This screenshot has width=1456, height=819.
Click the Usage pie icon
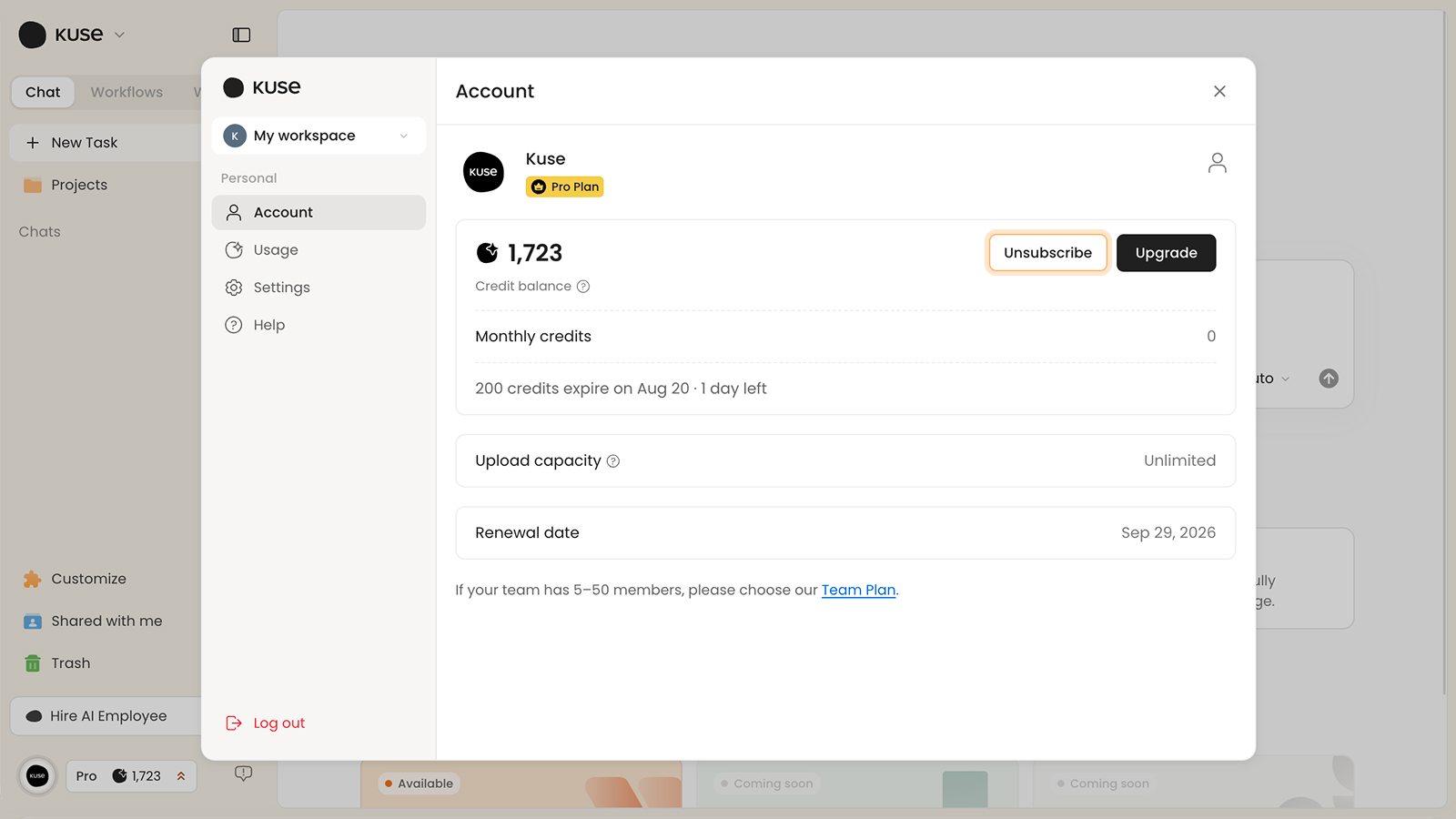234,249
